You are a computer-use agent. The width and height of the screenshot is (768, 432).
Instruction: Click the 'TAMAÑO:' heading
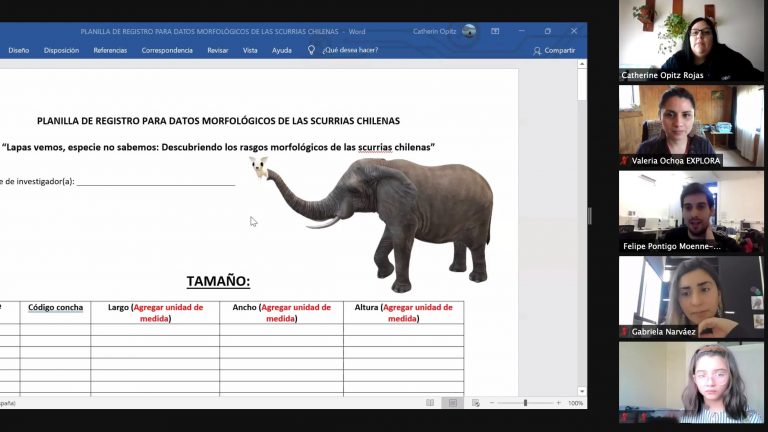[218, 281]
